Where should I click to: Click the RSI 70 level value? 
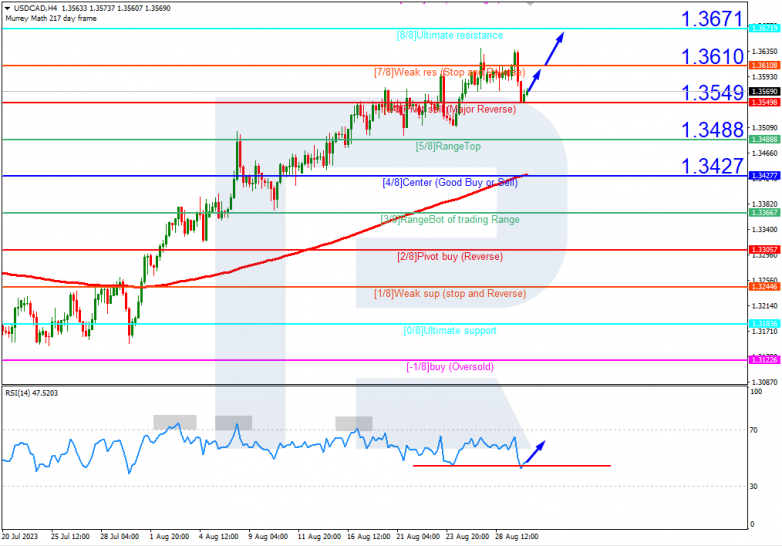[754, 430]
